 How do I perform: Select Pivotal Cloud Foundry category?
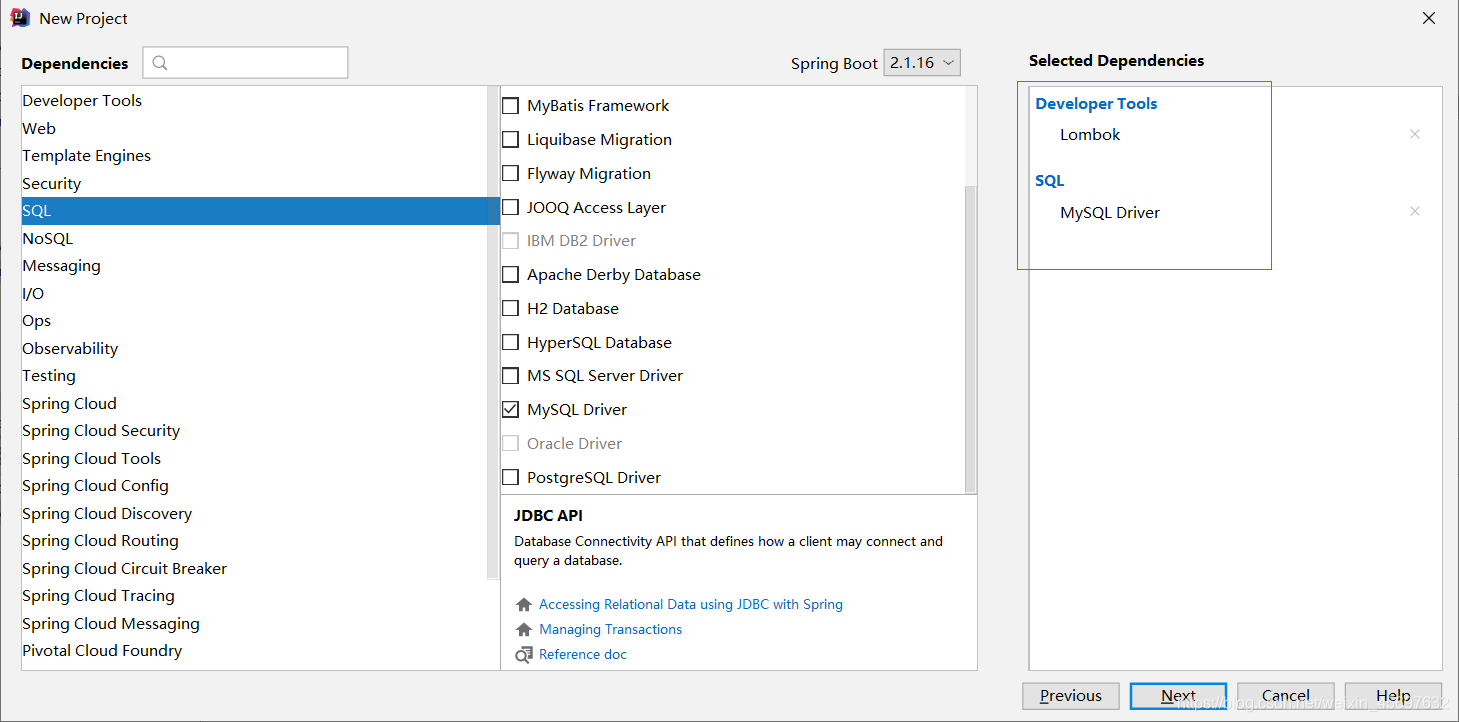[x=254, y=651]
